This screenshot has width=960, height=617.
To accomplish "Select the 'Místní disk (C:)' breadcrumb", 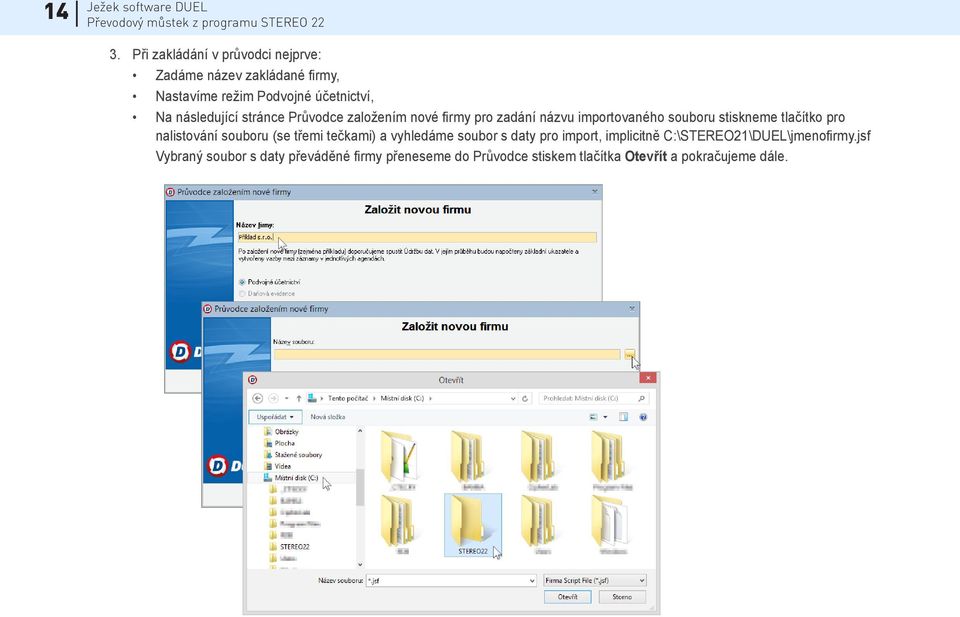I will [x=402, y=398].
